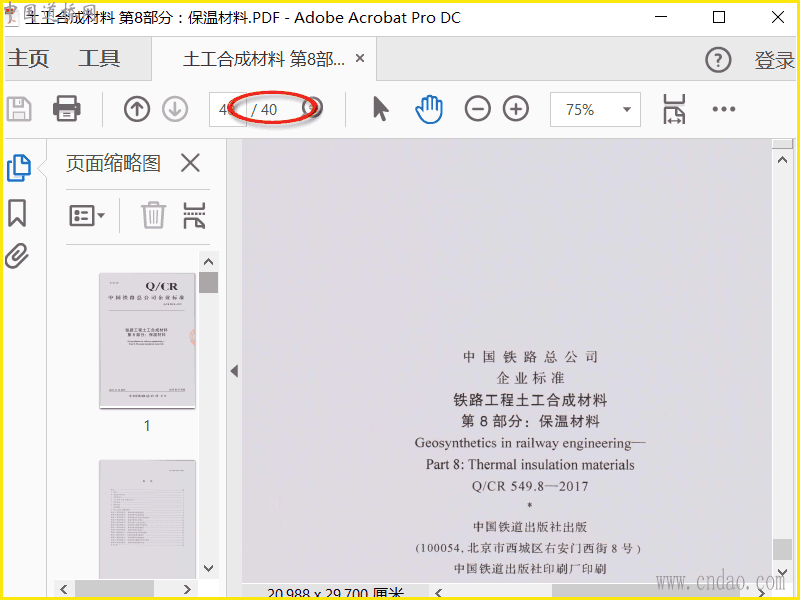800x600 pixels.
Task: Open the attachments paperclip panel
Action: [17, 256]
